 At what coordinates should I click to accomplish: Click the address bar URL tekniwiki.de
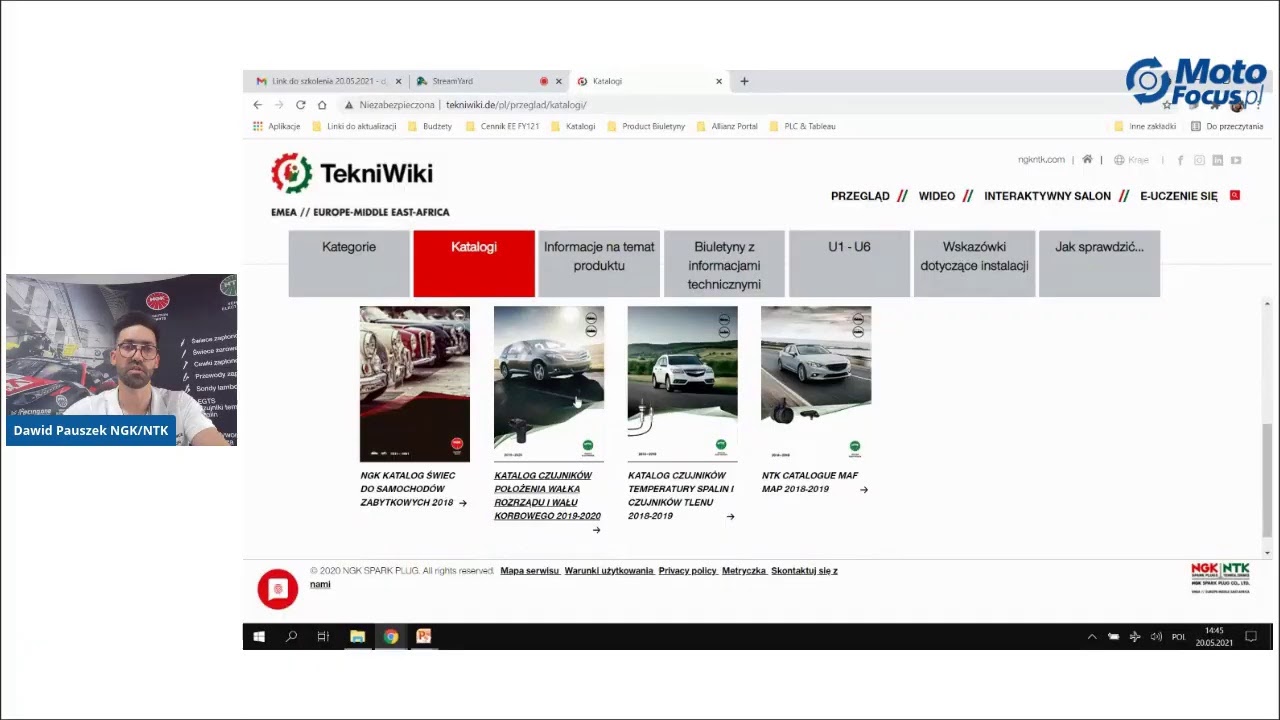click(x=516, y=105)
